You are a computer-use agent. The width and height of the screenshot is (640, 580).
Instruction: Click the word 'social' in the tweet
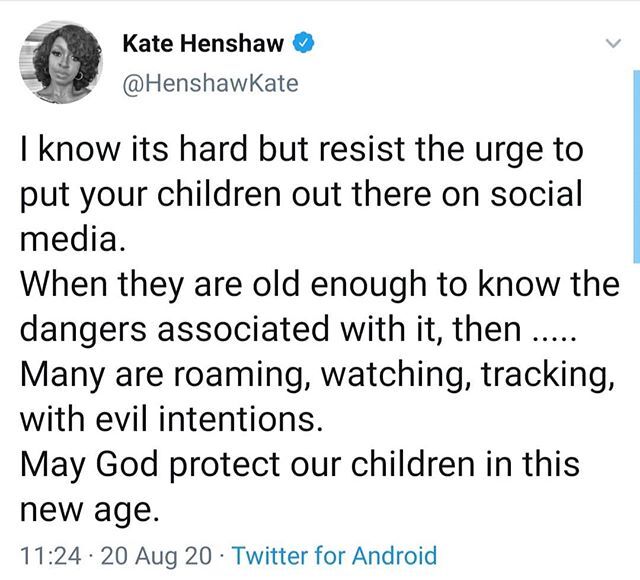[x=536, y=193]
